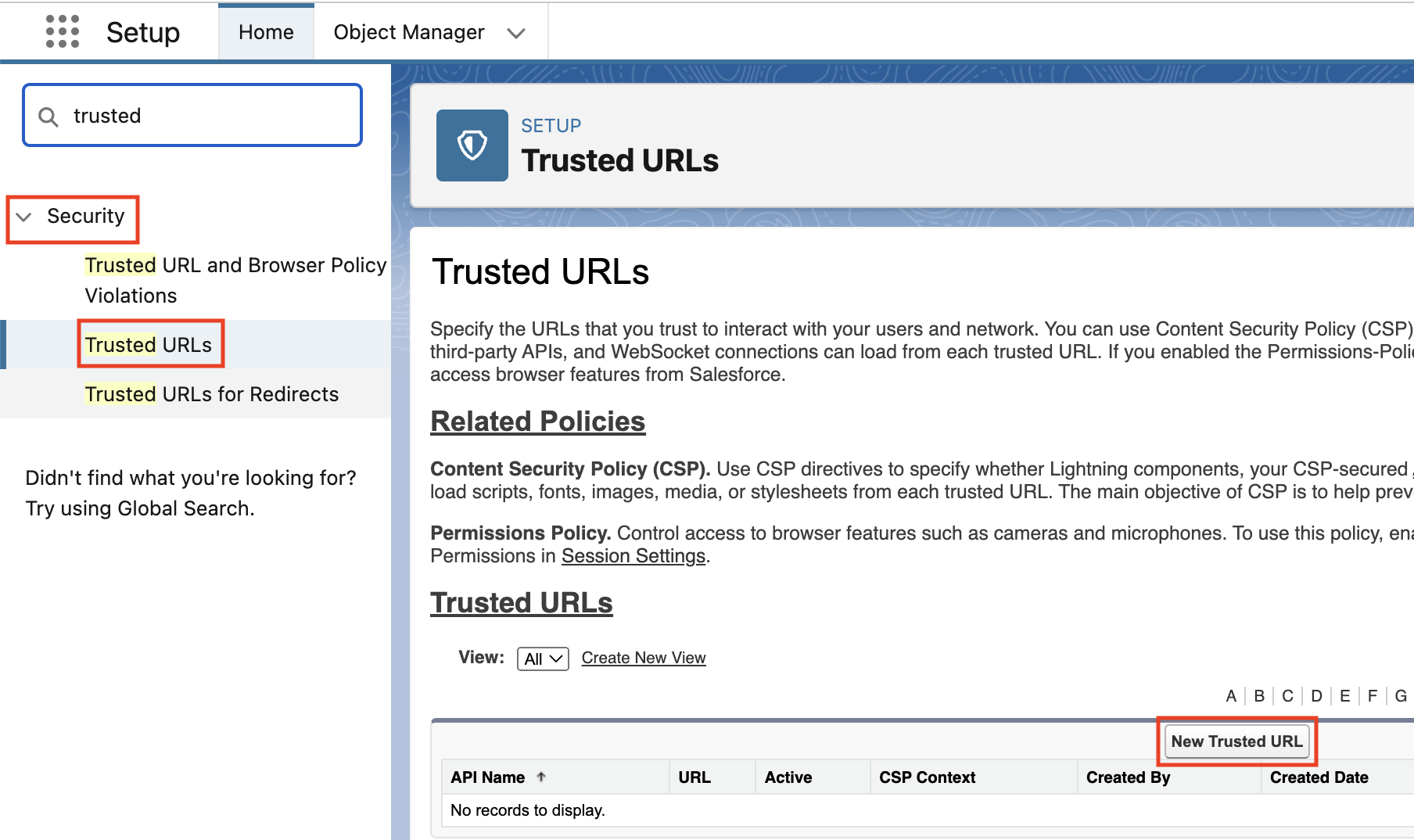Filter list by letter A

click(x=1231, y=696)
